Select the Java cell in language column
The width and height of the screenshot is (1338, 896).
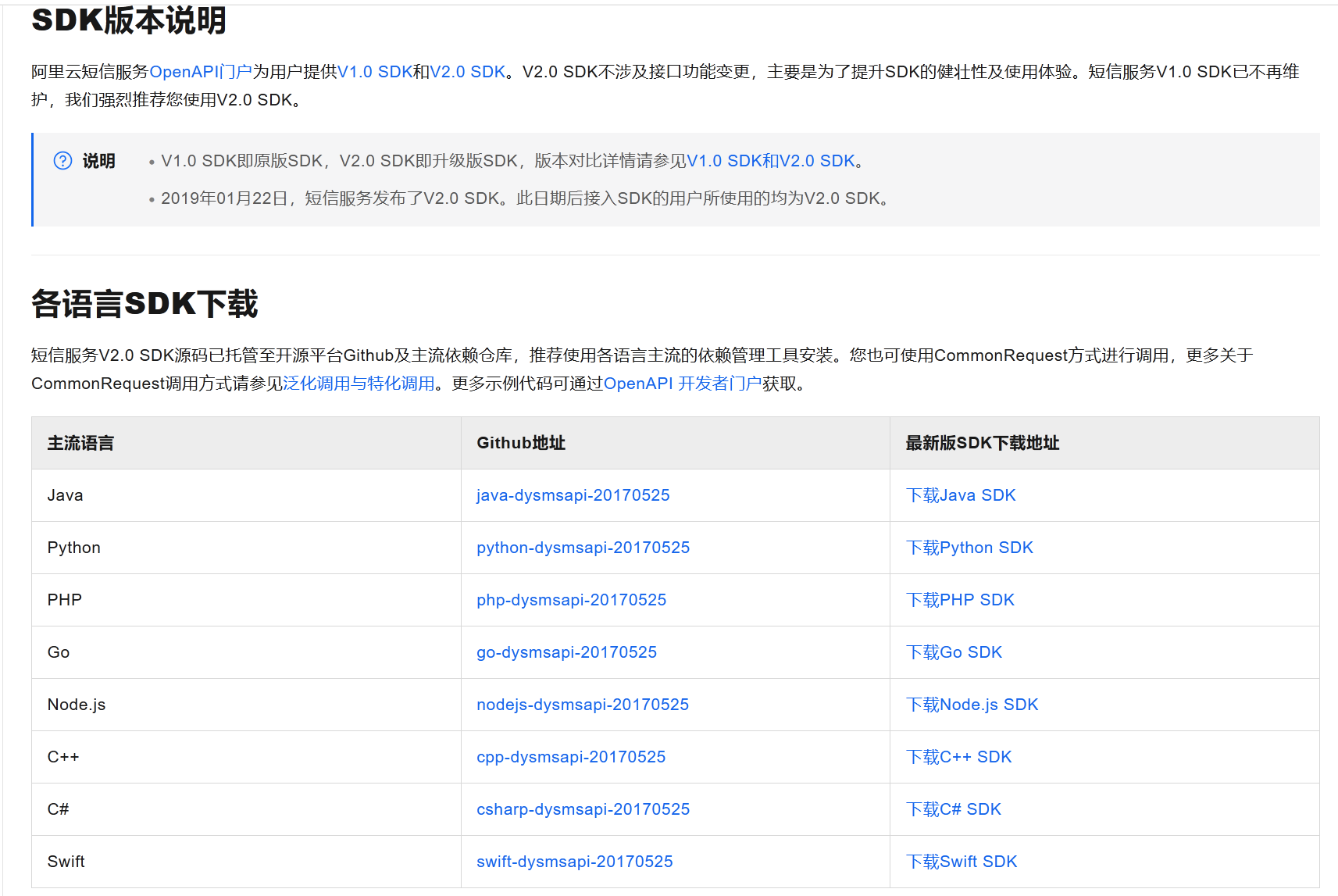tap(246, 495)
